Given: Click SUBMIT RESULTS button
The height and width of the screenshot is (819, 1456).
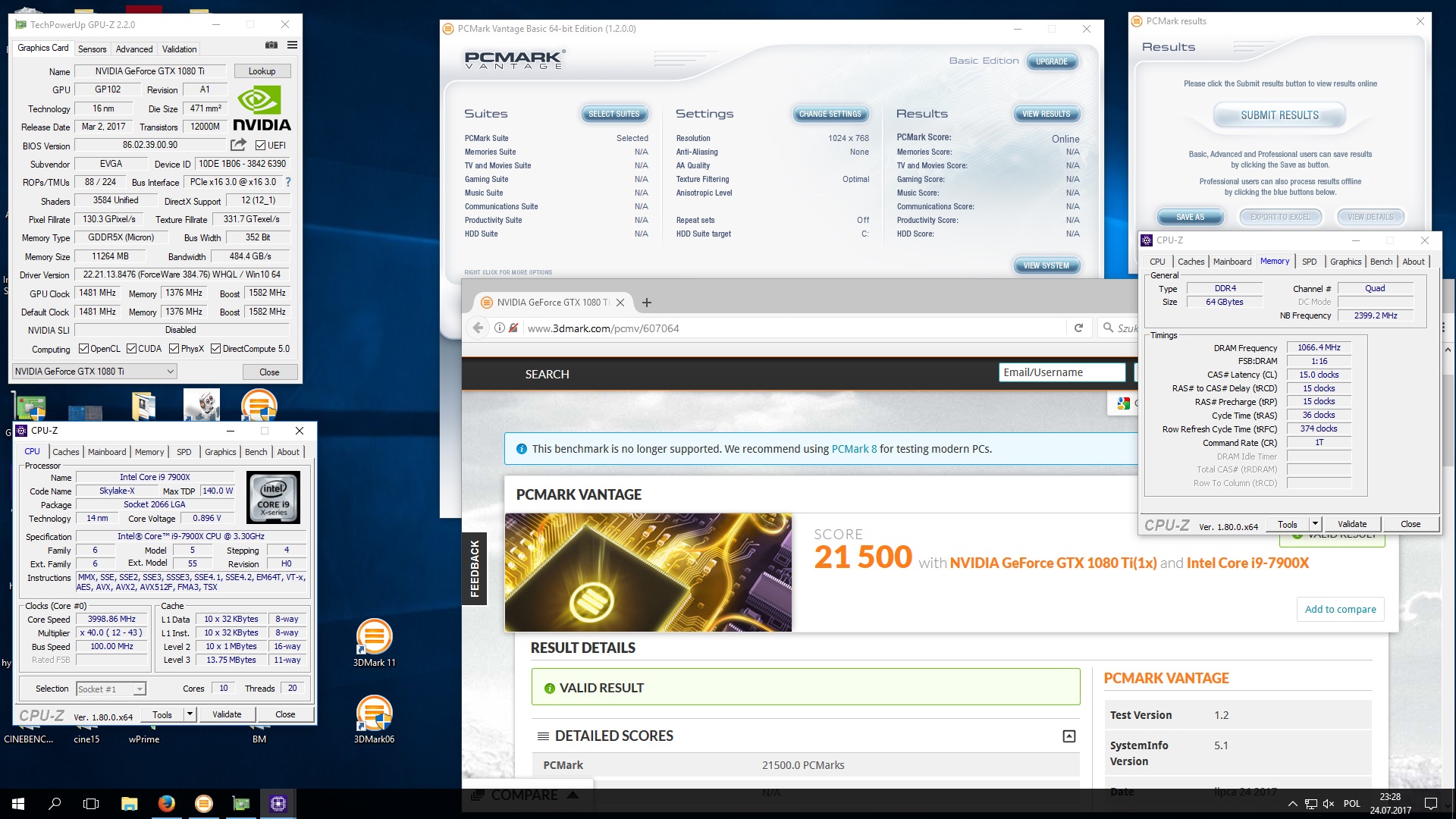Looking at the screenshot, I should pos(1280,115).
